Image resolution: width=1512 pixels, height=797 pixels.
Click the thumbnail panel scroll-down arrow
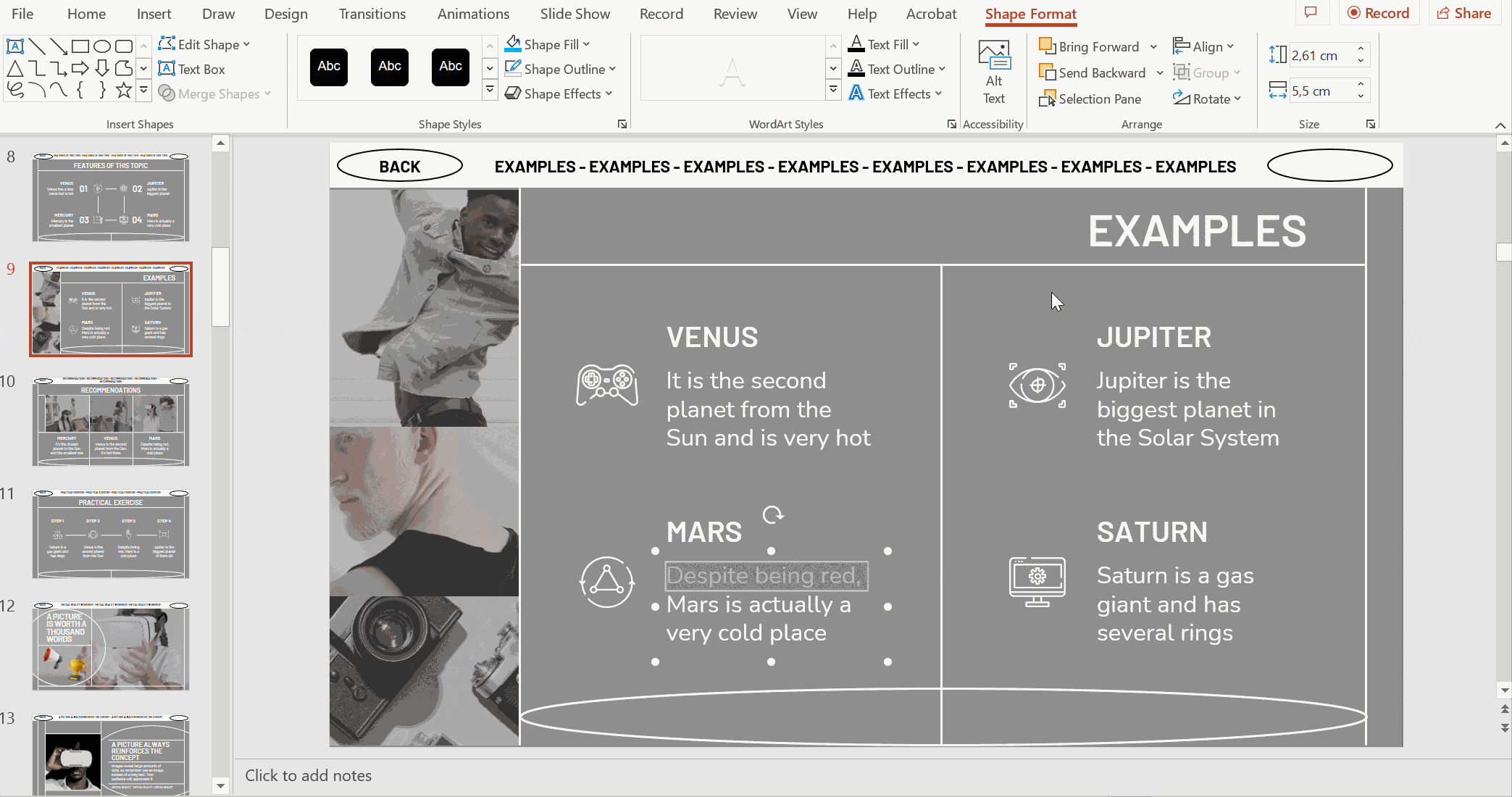click(x=221, y=785)
